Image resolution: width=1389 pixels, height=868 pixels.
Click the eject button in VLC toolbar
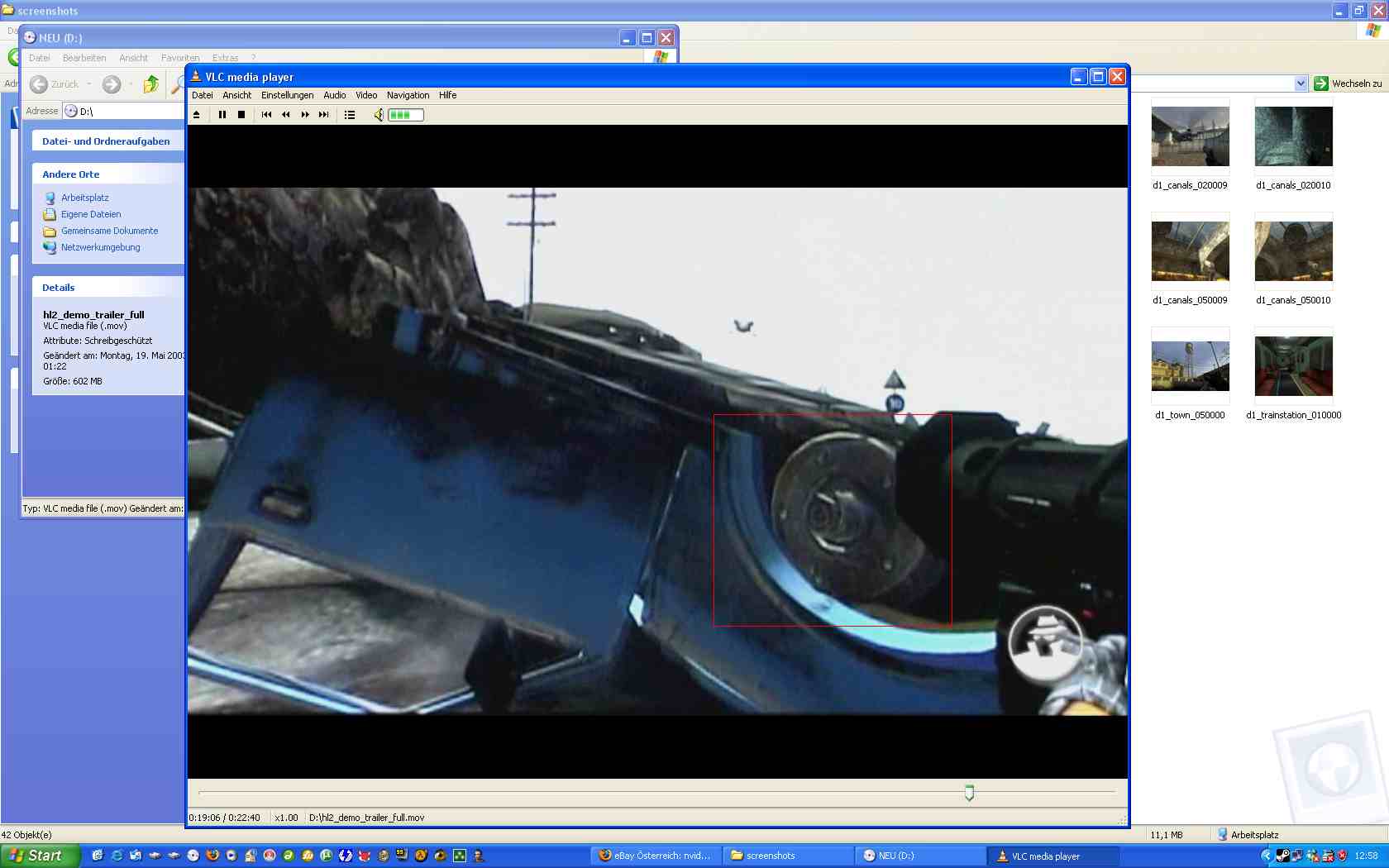[197, 115]
